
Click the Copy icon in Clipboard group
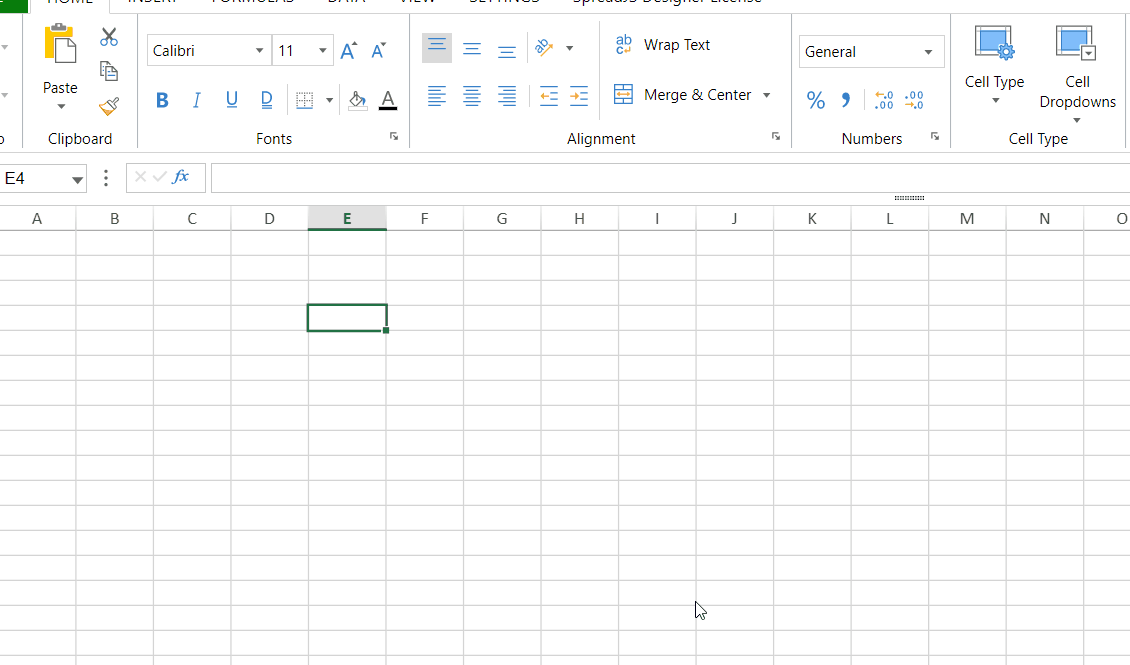(109, 71)
